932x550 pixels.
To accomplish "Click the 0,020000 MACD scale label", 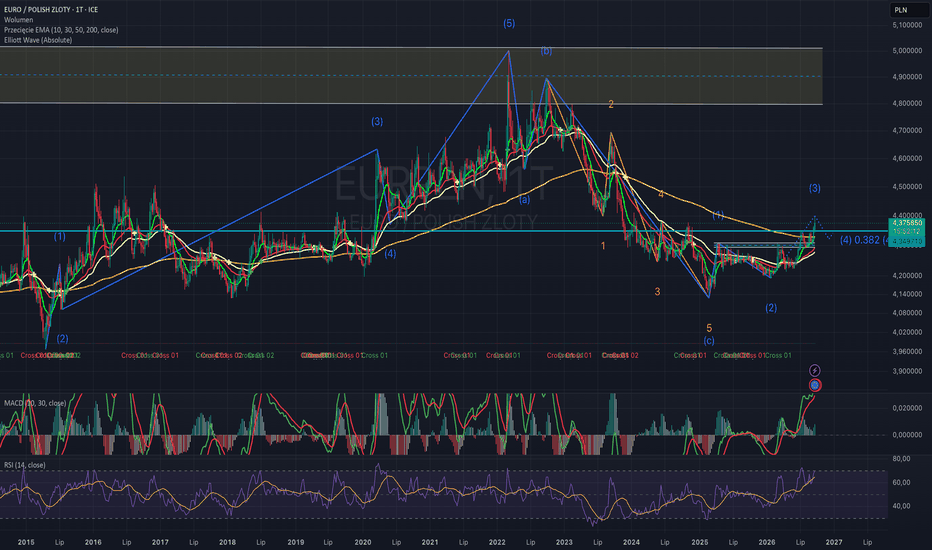I will 907,408.
